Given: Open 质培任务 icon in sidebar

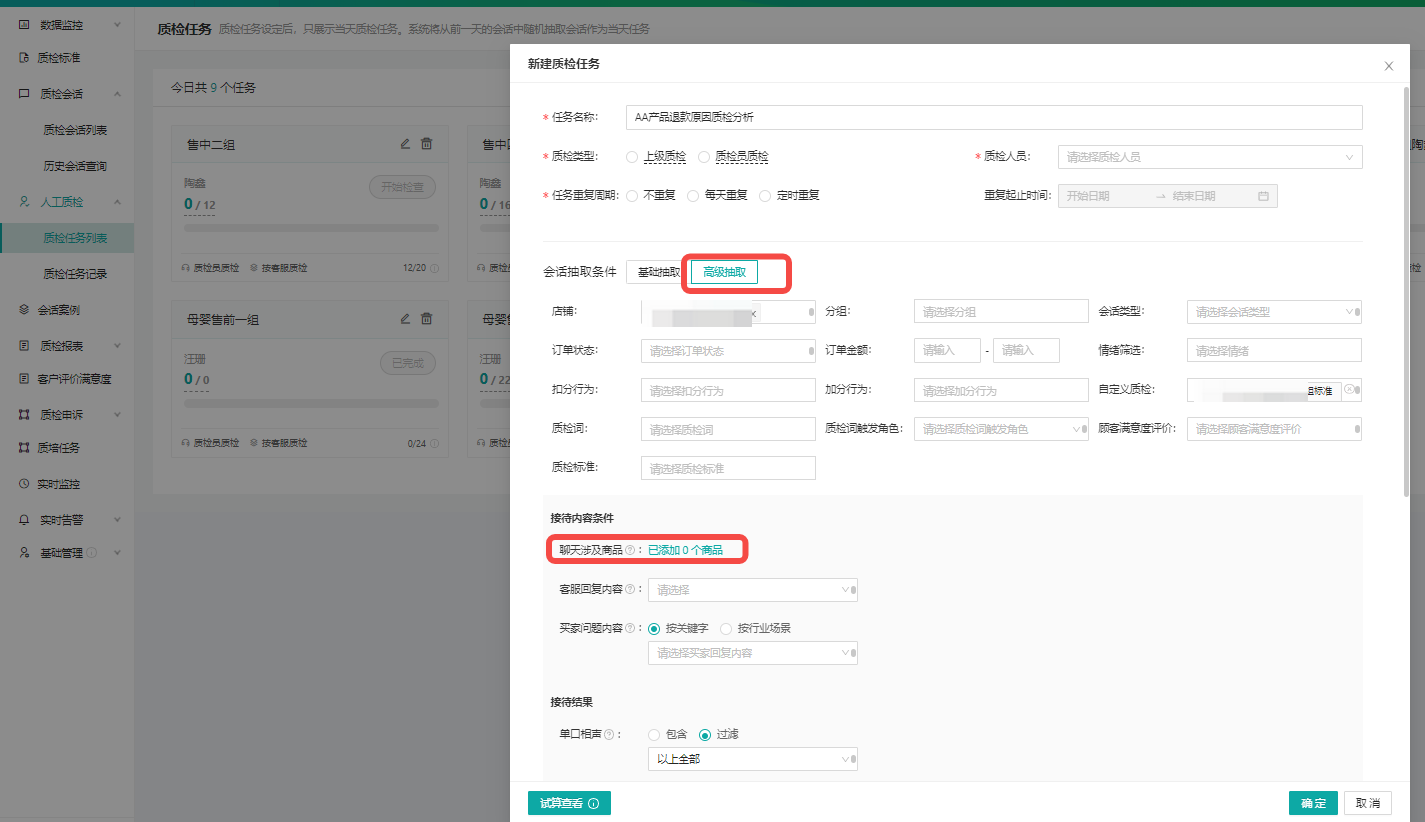Looking at the screenshot, I should (25, 448).
